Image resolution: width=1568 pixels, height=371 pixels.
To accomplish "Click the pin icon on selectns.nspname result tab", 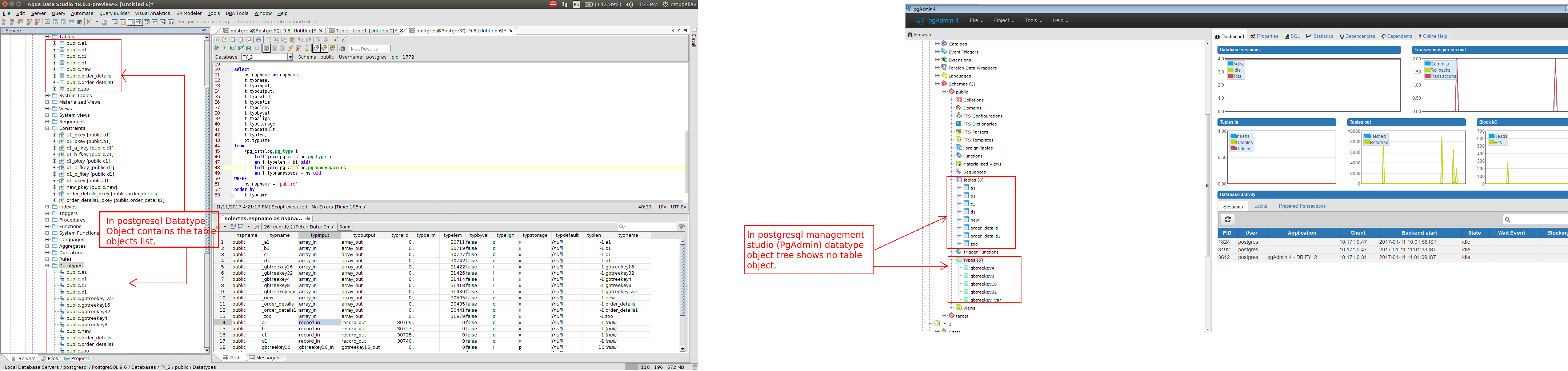I will pos(308,219).
